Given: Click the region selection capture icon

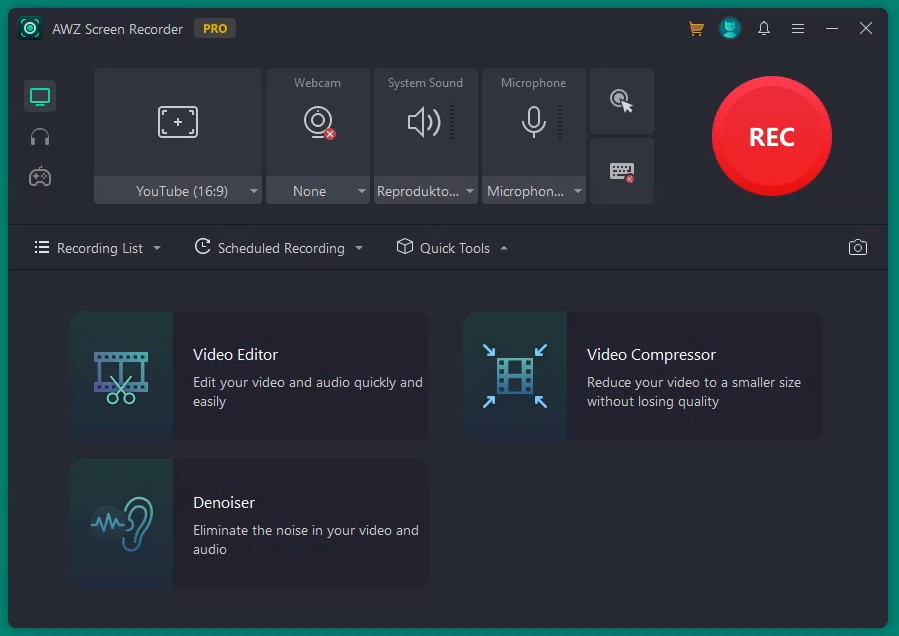Looking at the screenshot, I should (x=178, y=122).
